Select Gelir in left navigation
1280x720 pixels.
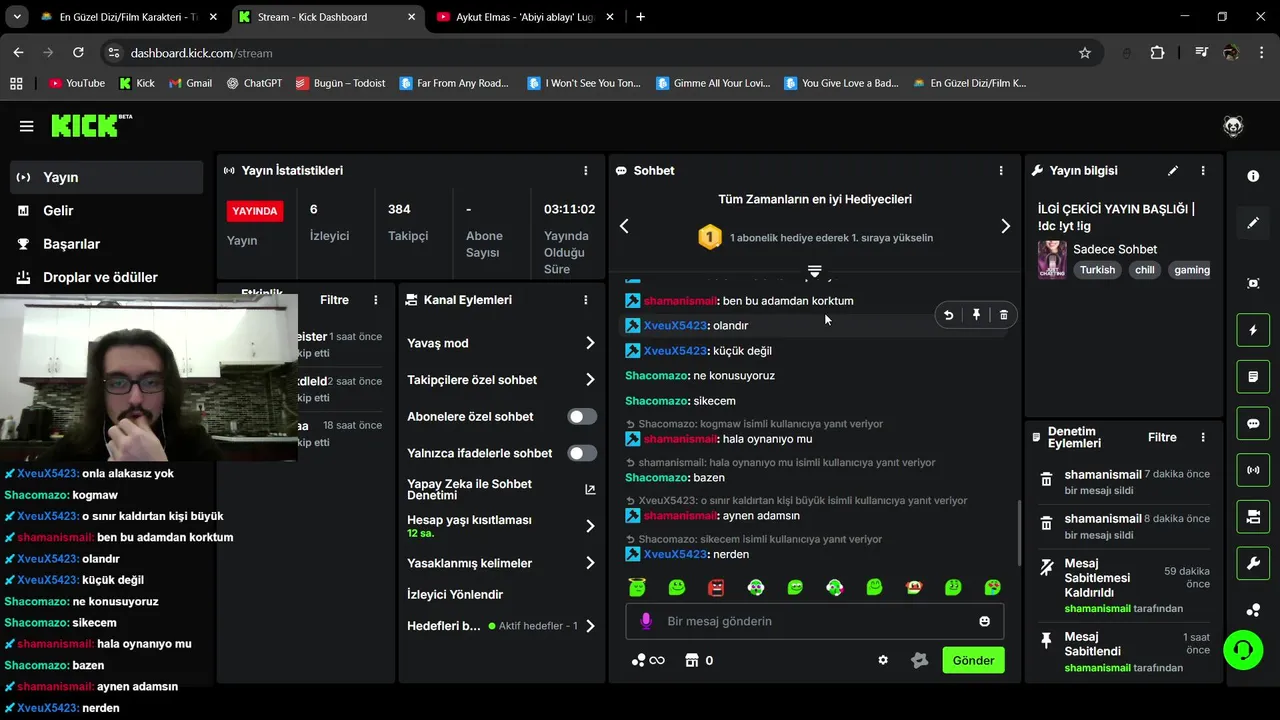(x=107, y=210)
